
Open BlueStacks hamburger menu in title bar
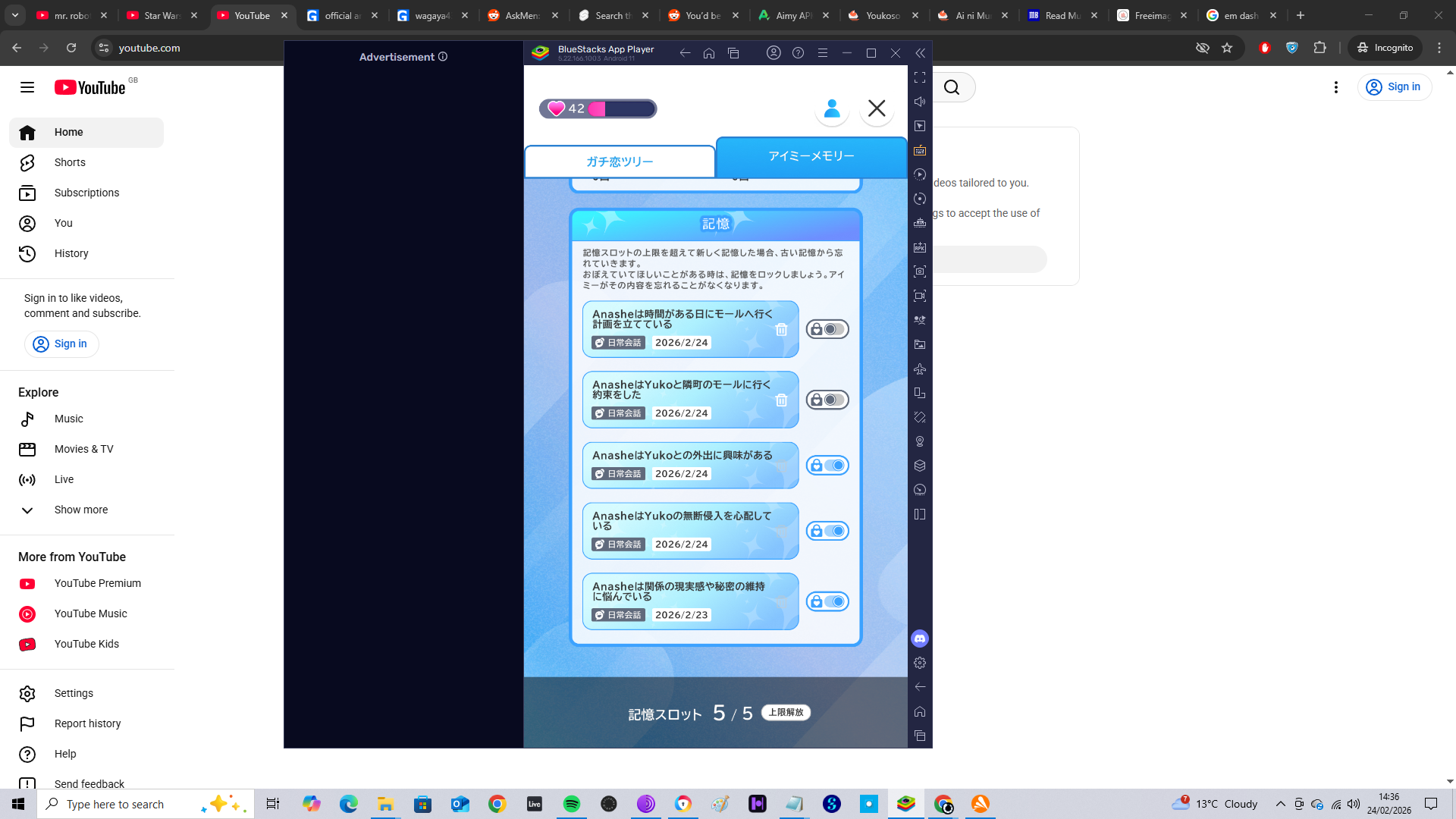point(822,53)
